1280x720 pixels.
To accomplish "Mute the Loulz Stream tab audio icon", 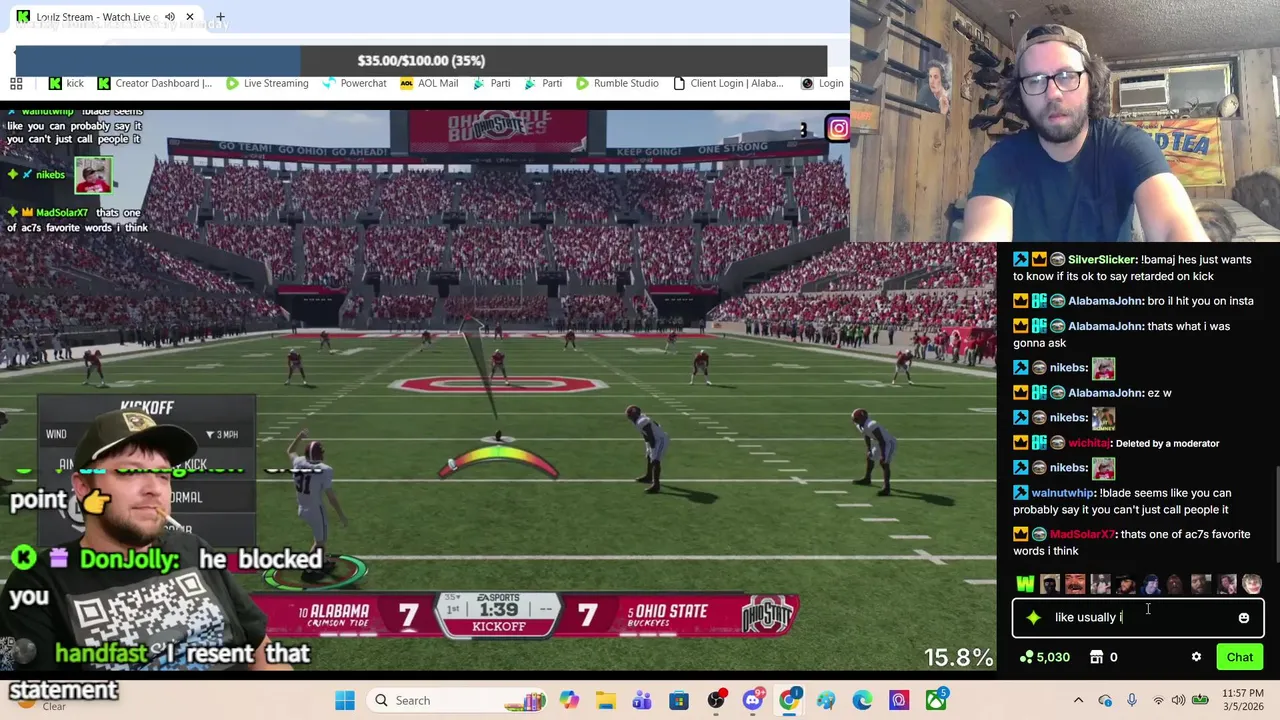I will (x=169, y=17).
